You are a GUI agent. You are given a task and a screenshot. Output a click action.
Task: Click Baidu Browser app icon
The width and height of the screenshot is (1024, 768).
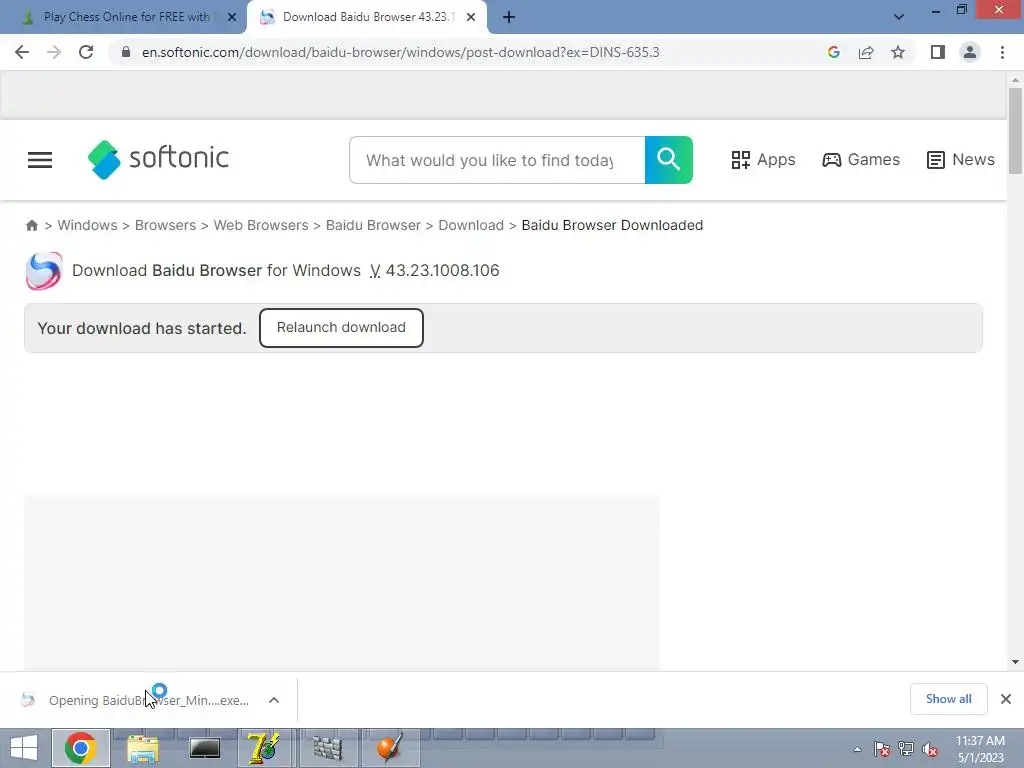tap(43, 270)
